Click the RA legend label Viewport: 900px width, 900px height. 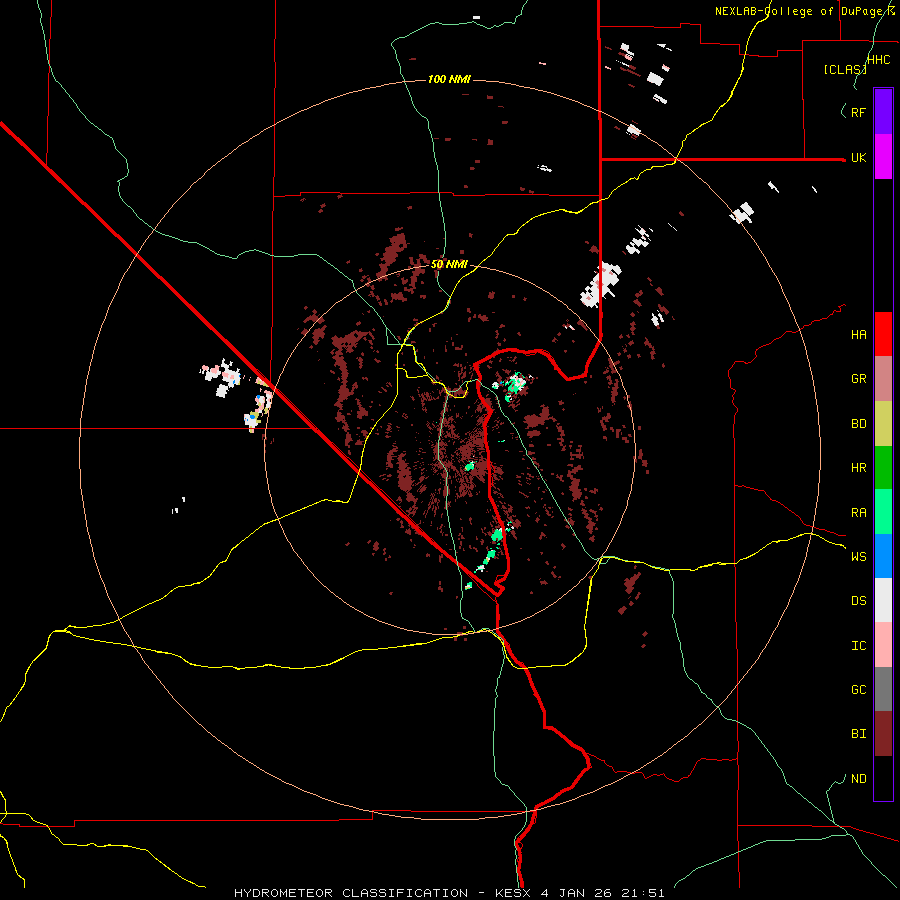point(858,513)
